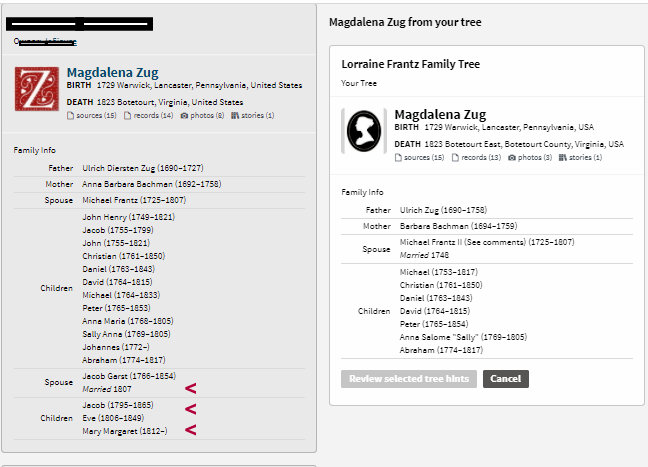Click the photos (3) icon in Your Tree panel
The width and height of the screenshot is (648, 467).
pos(514,158)
